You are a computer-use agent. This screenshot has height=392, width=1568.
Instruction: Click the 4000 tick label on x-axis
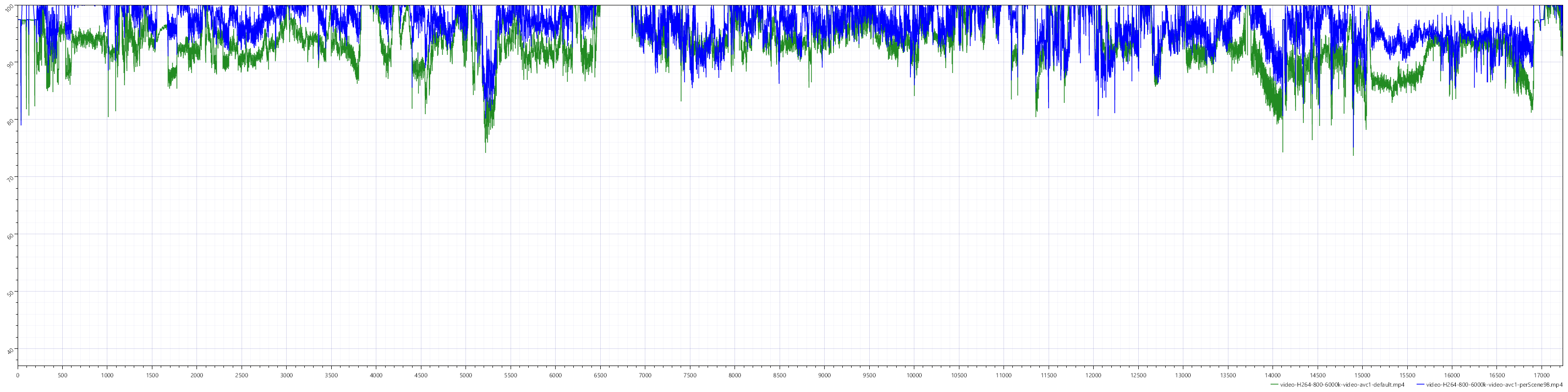pos(376,375)
